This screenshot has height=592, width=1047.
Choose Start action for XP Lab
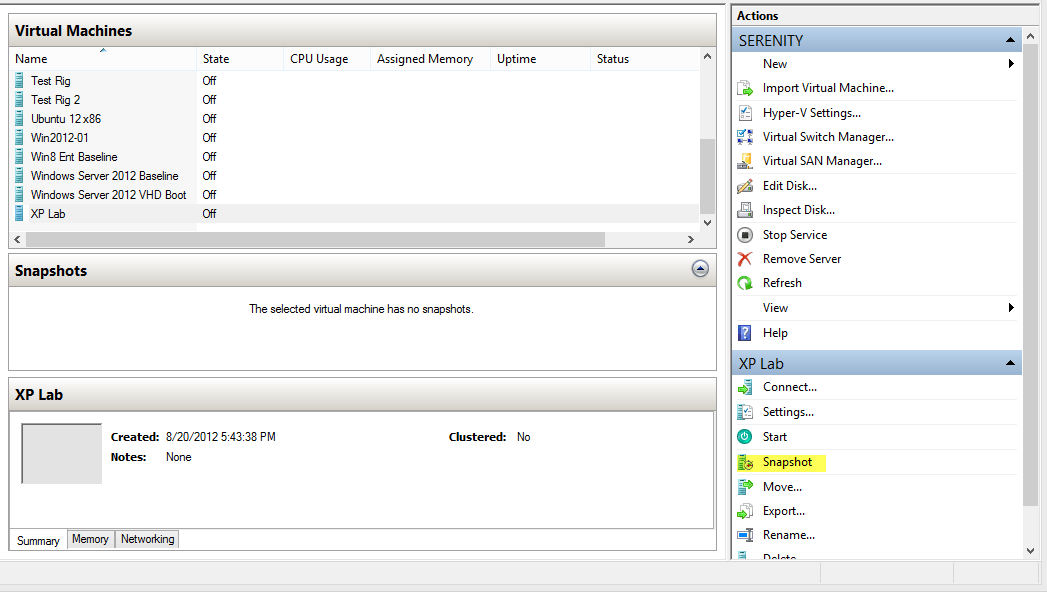click(x=775, y=437)
